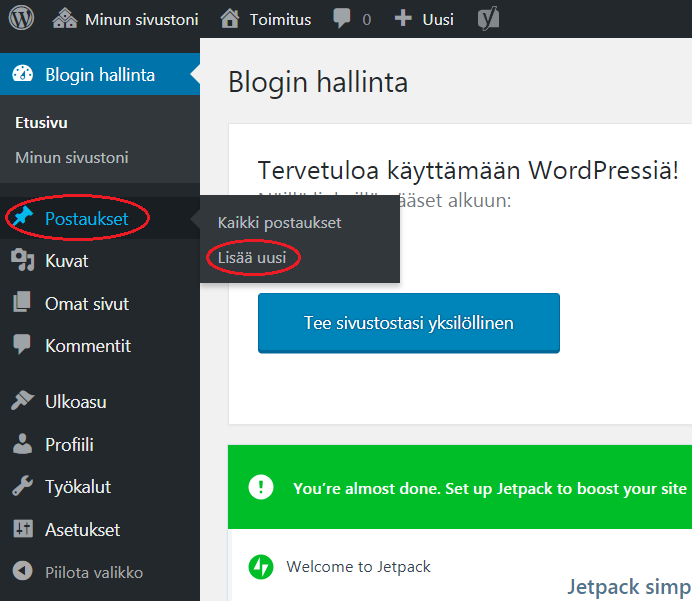The image size is (692, 601).
Task: Click the Blogin hallinta page heading
Action: pyautogui.click(x=318, y=83)
